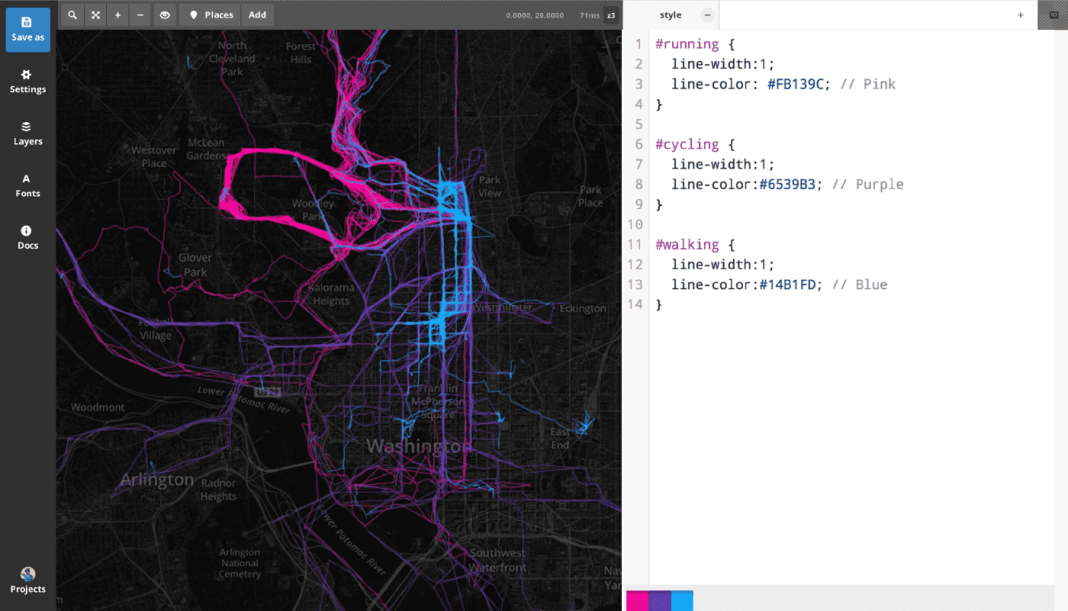
Task: Toggle the eye preview icon in toolbar
Action: click(165, 15)
